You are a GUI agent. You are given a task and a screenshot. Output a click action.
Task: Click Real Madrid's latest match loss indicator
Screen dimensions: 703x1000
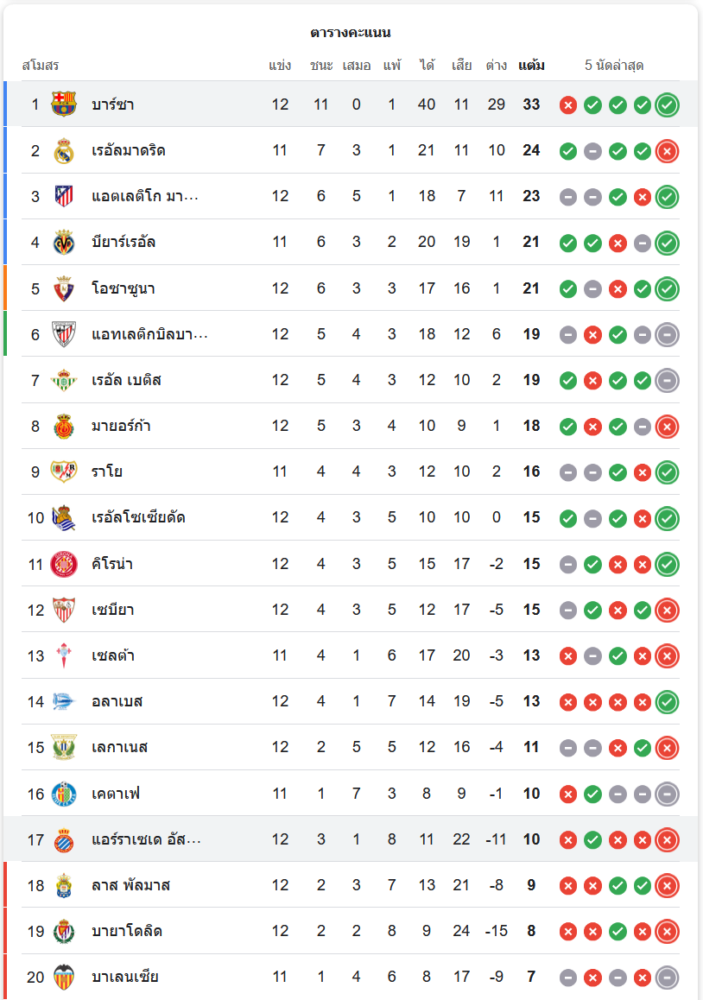coord(667,150)
